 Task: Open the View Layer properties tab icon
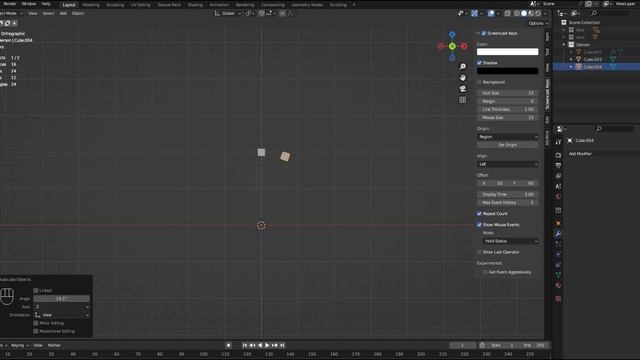pyautogui.click(x=558, y=176)
